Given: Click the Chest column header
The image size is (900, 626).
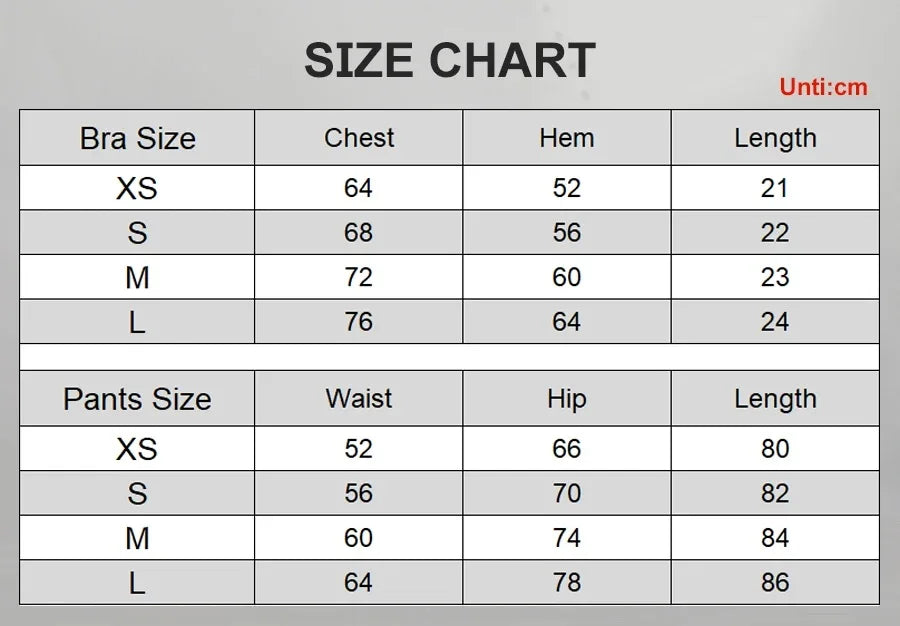Looking at the screenshot, I should [359, 138].
